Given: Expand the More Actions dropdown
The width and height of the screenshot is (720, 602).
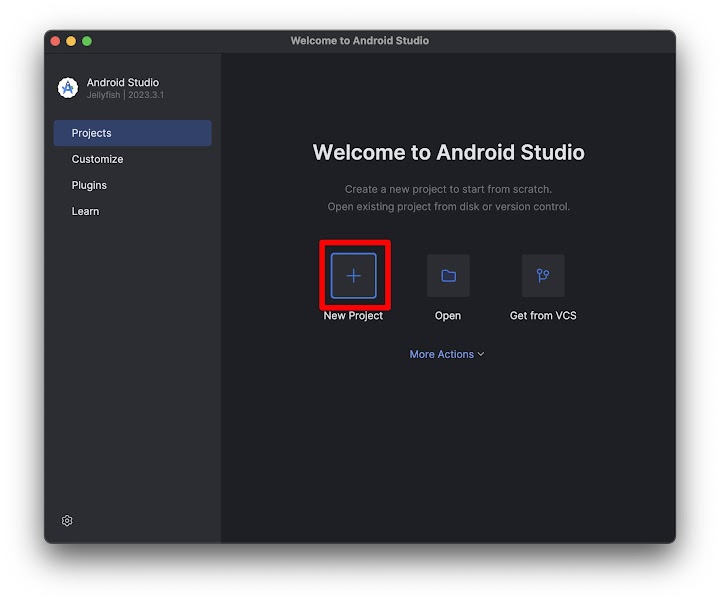Looking at the screenshot, I should [447, 354].
